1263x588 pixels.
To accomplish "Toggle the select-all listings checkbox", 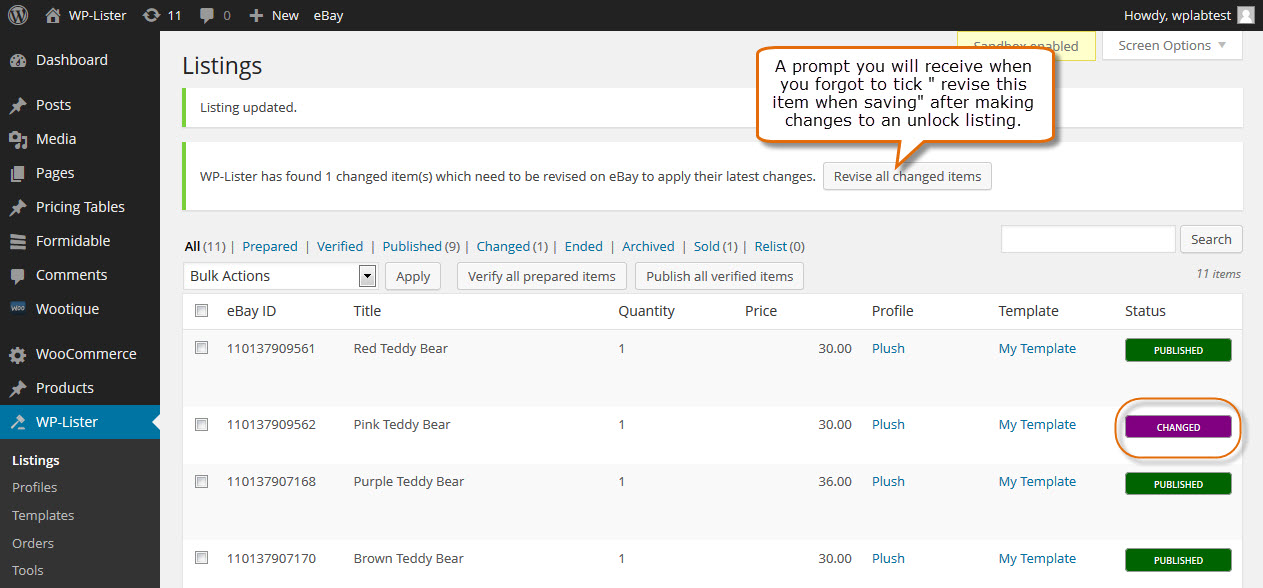I will coord(201,311).
